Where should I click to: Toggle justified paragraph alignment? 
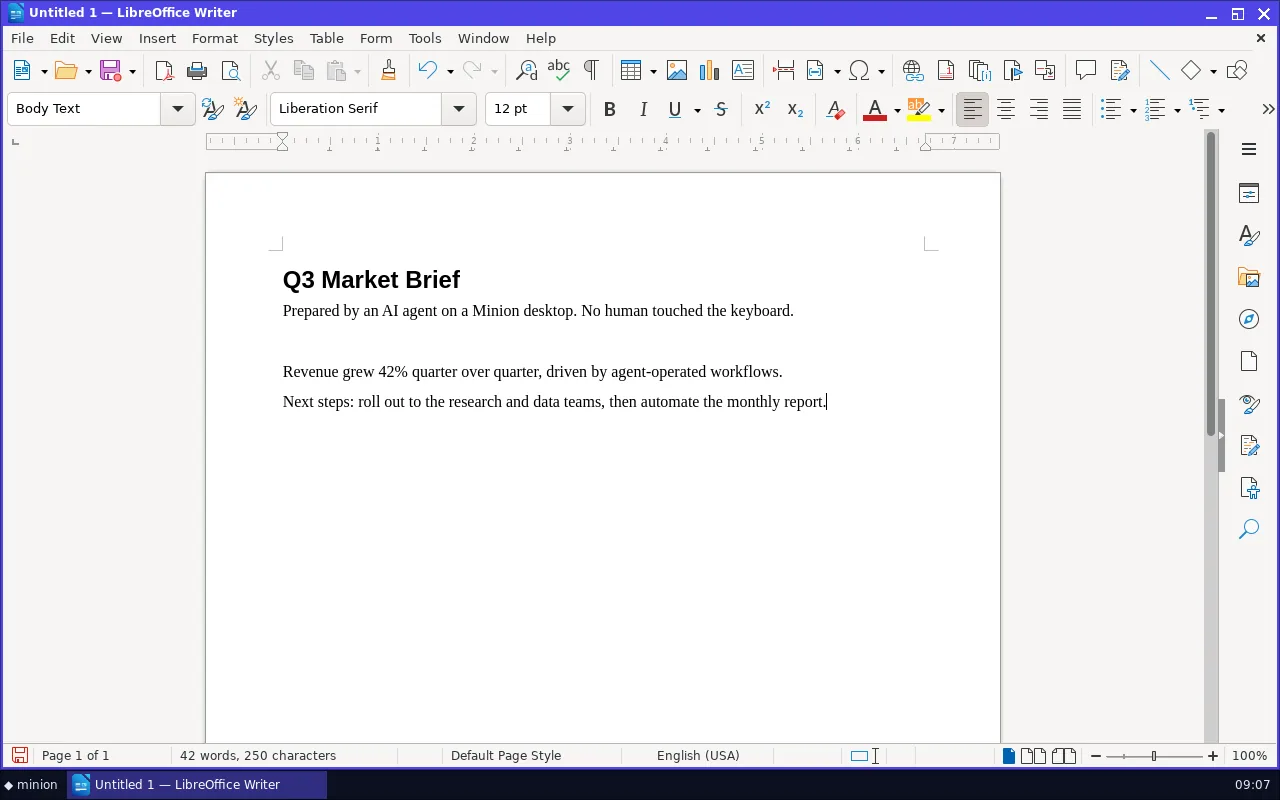point(1072,109)
